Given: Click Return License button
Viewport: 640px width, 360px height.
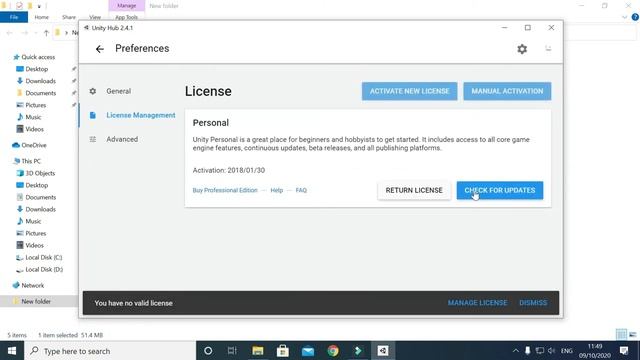Looking at the screenshot, I should [414, 190].
